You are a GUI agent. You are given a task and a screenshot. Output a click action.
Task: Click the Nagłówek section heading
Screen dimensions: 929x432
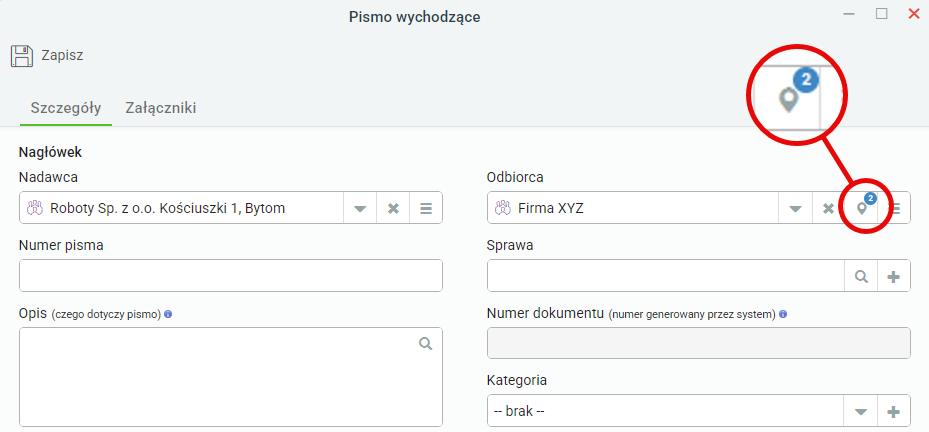coord(50,152)
